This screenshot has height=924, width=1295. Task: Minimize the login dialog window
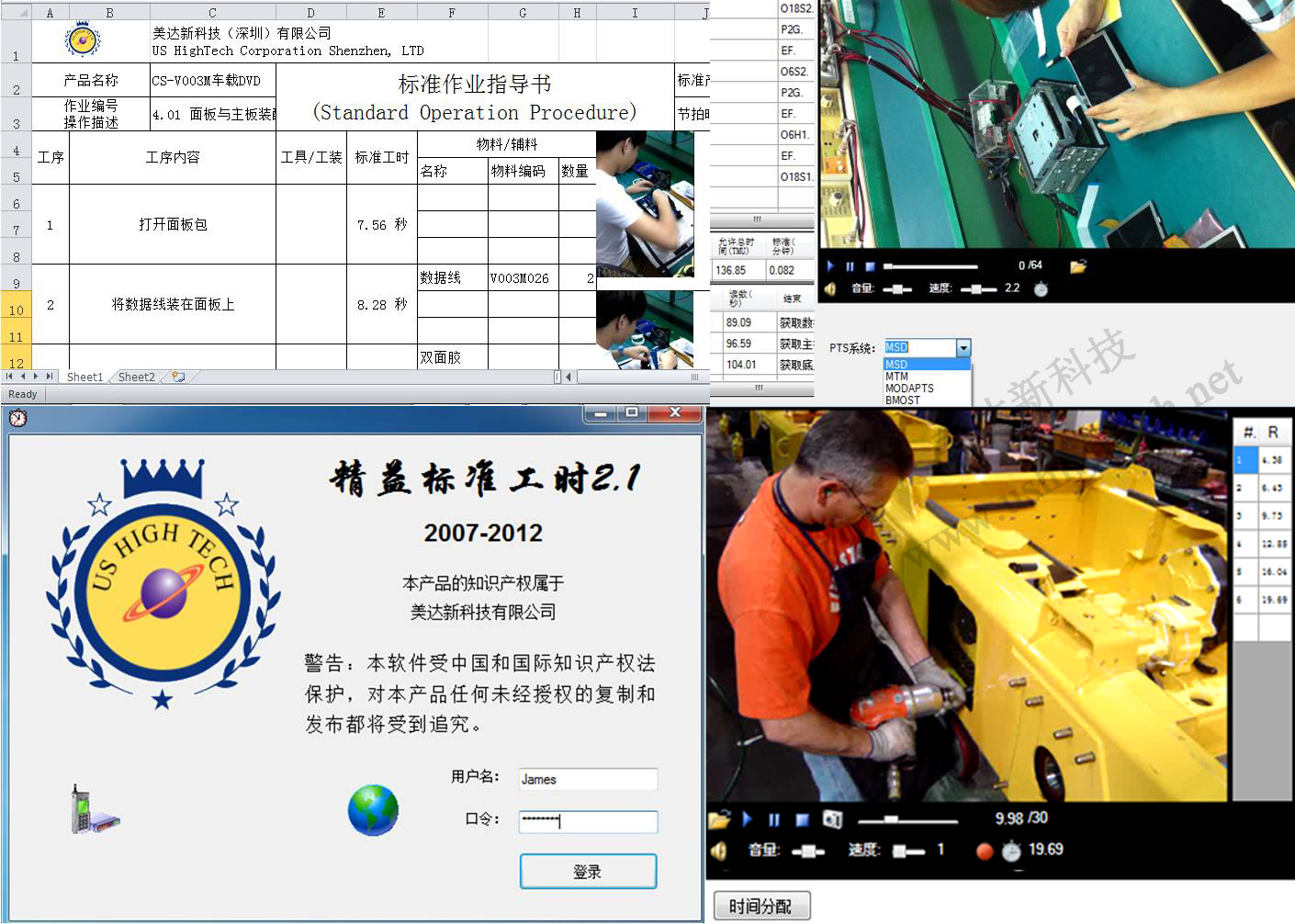tap(601, 414)
